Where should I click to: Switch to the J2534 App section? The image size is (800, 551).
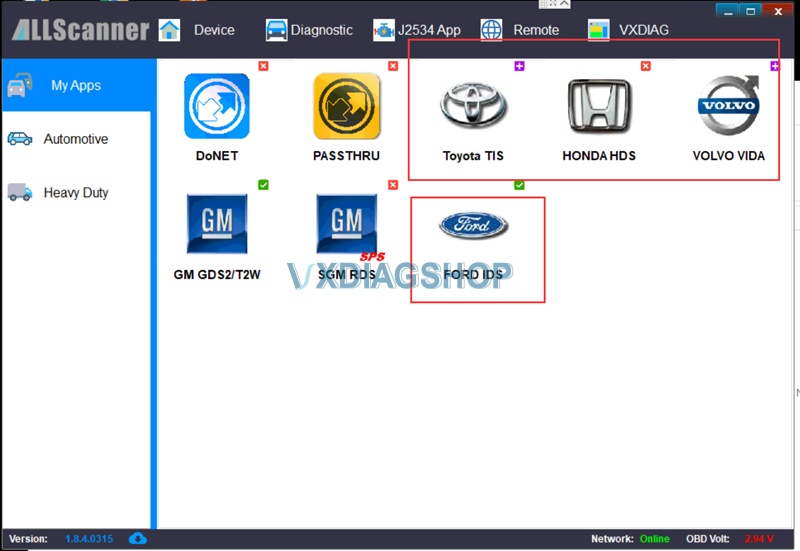coord(429,30)
